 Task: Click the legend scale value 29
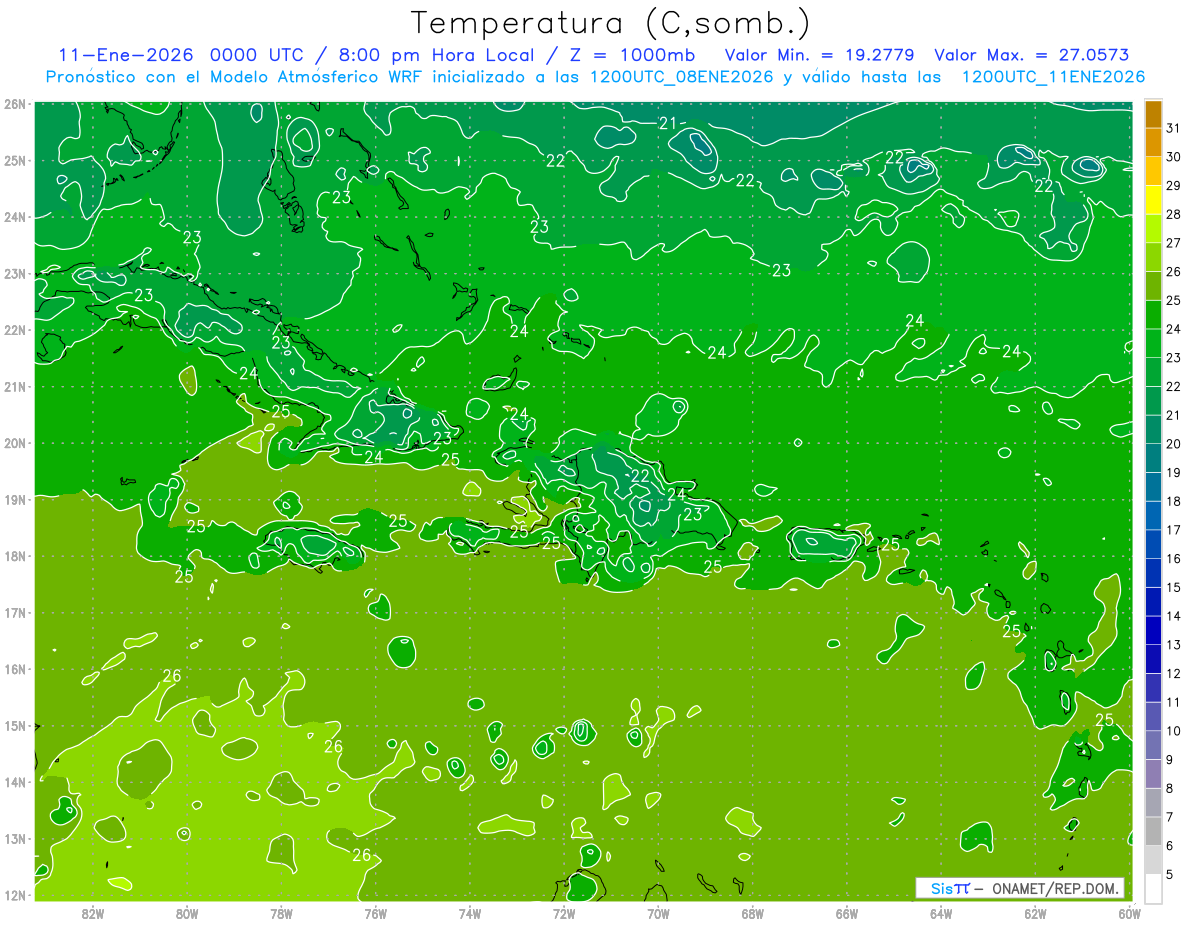1172,186
